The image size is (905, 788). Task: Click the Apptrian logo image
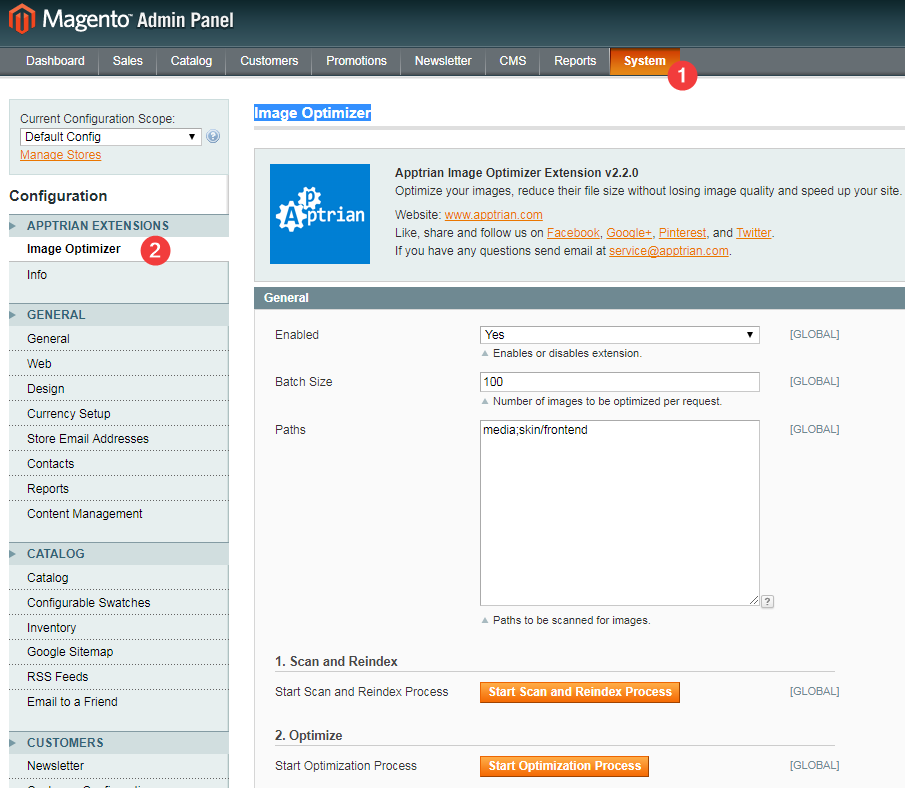[320, 214]
